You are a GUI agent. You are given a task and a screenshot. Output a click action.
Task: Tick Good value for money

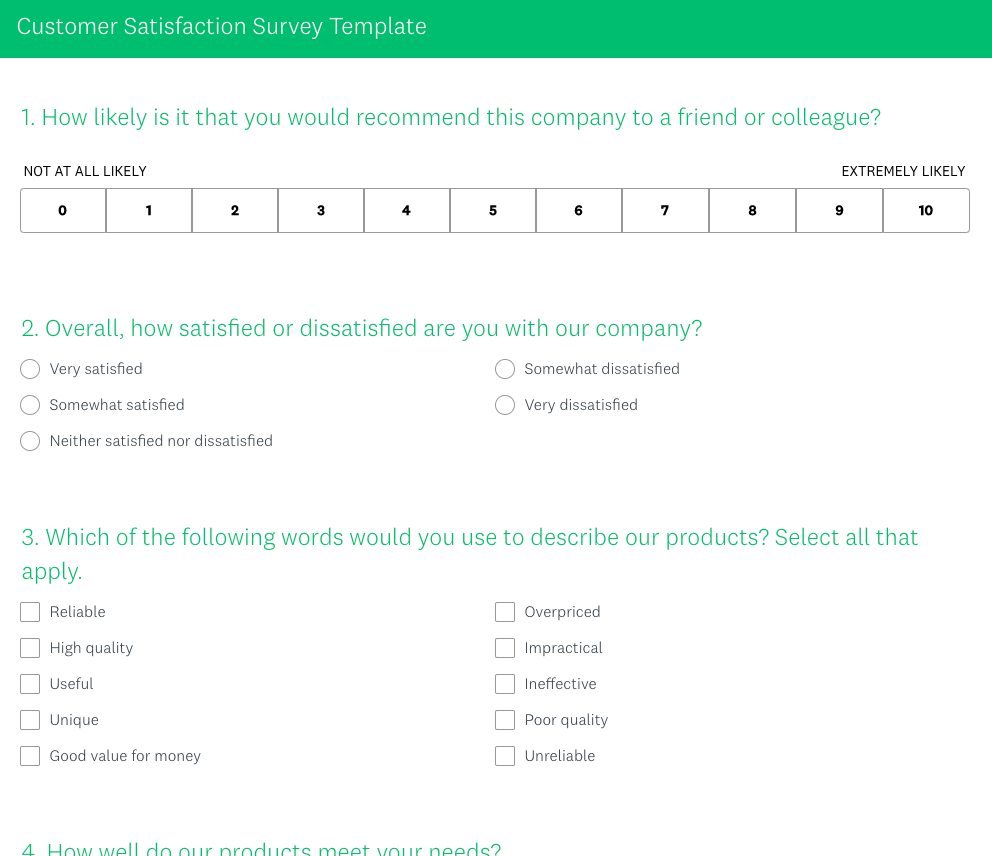pos(30,756)
